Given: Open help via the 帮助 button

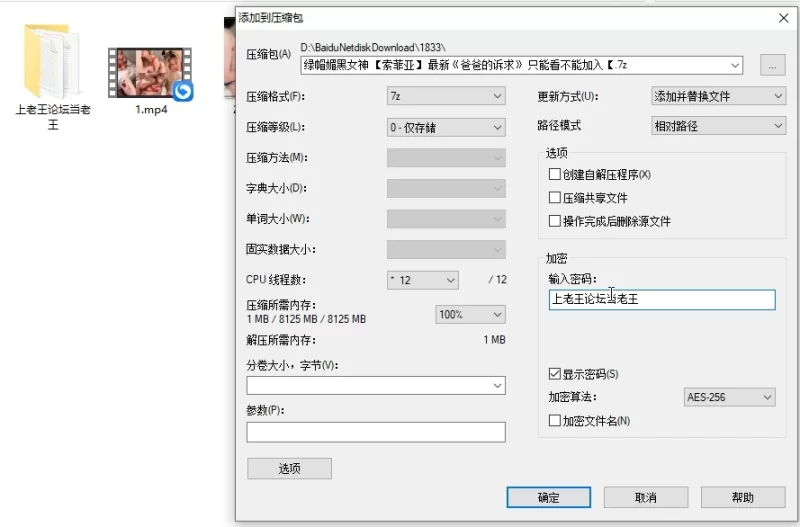Looking at the screenshot, I should (x=743, y=497).
